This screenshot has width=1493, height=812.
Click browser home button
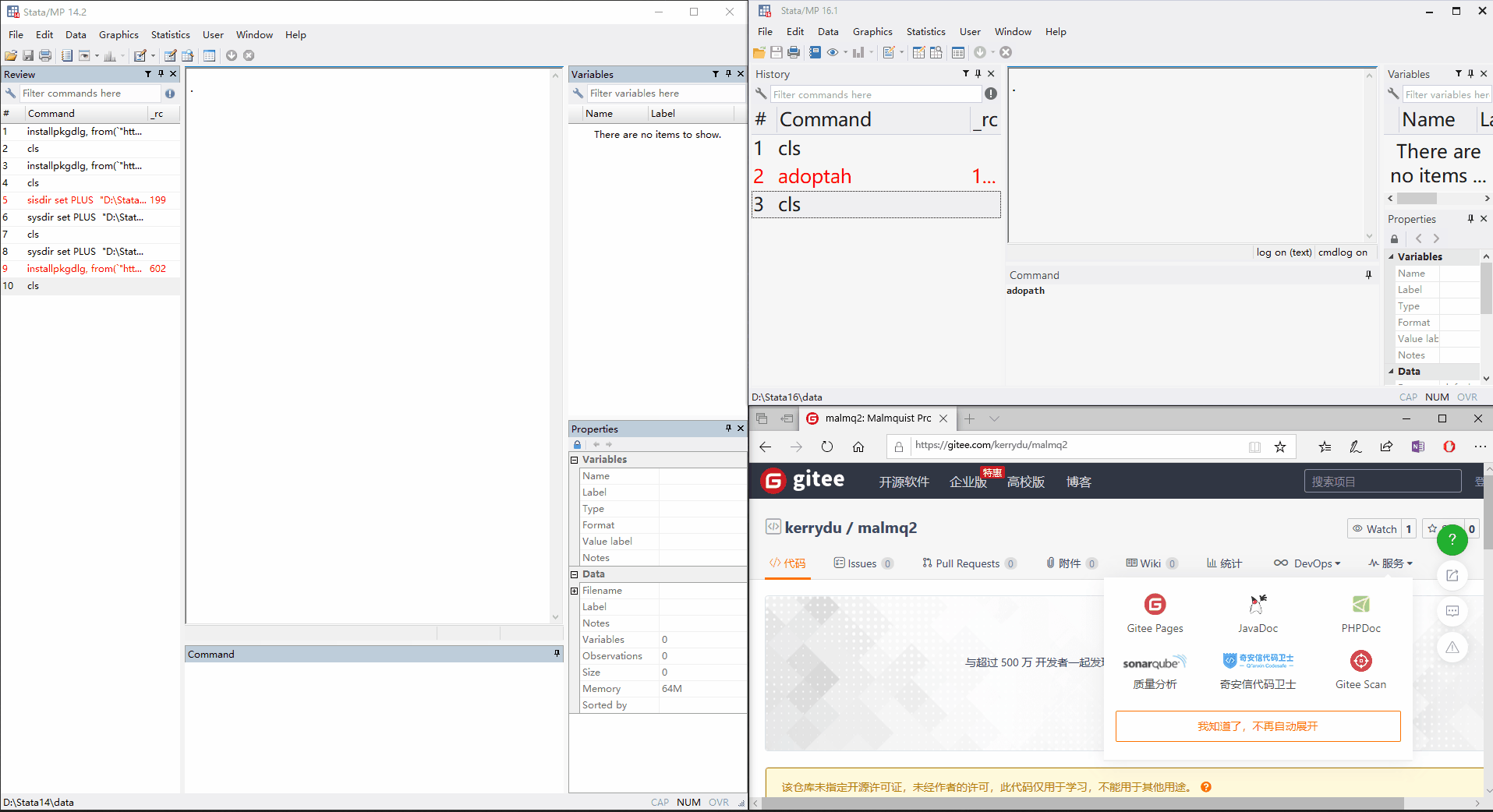[858, 447]
